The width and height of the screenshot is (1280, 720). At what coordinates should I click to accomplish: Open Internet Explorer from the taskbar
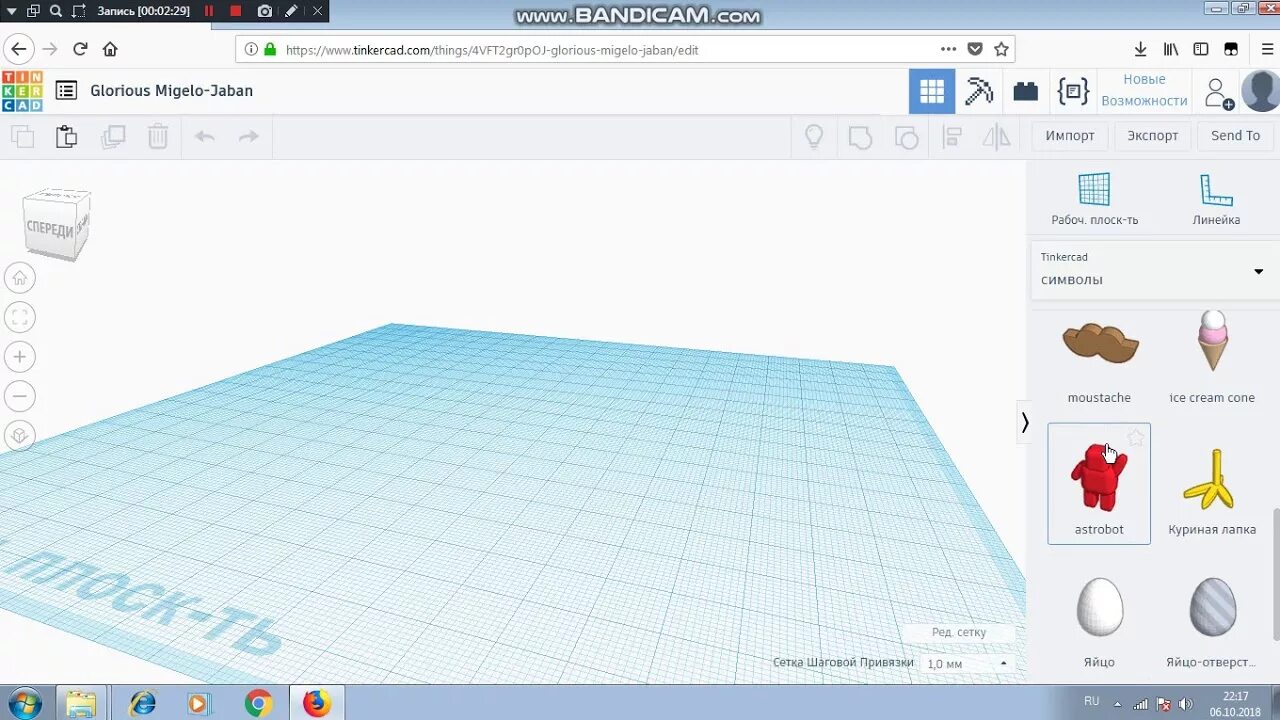(142, 703)
